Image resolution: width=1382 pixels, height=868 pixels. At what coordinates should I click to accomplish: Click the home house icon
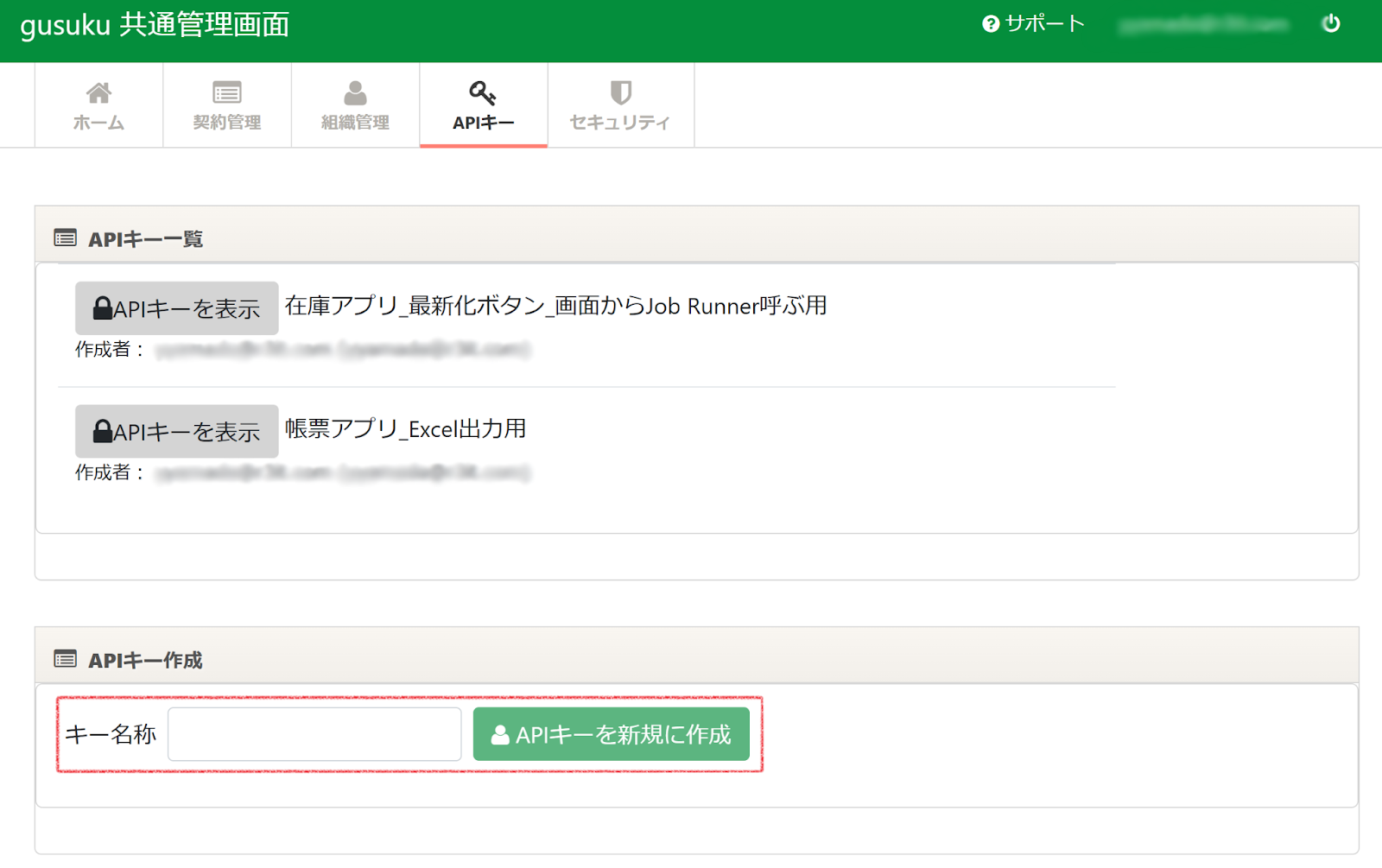(x=98, y=92)
